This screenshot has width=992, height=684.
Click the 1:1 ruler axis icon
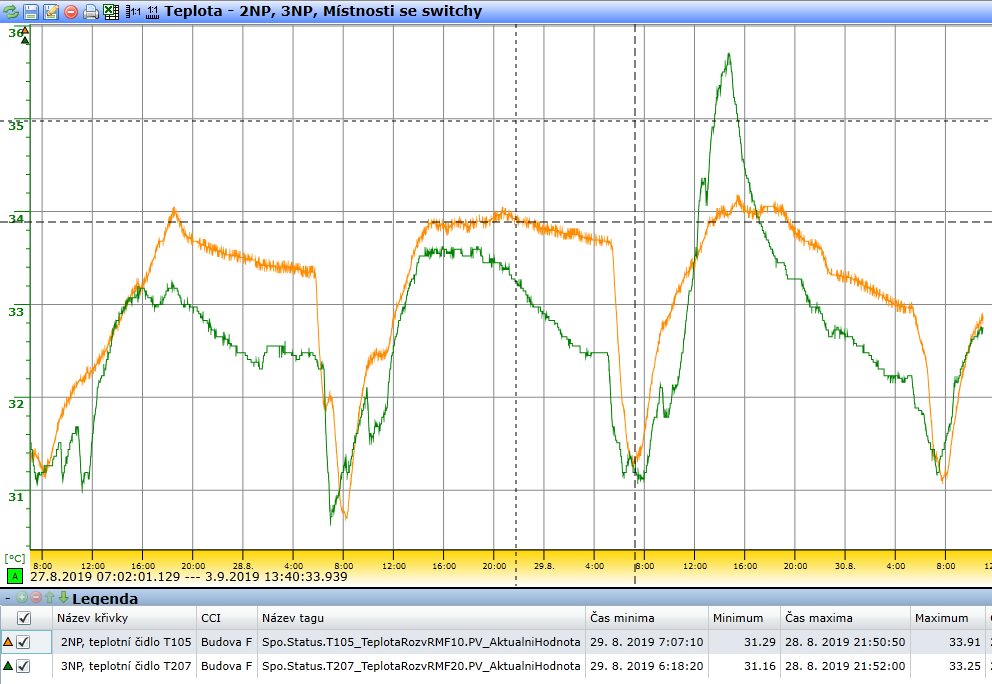(153, 12)
